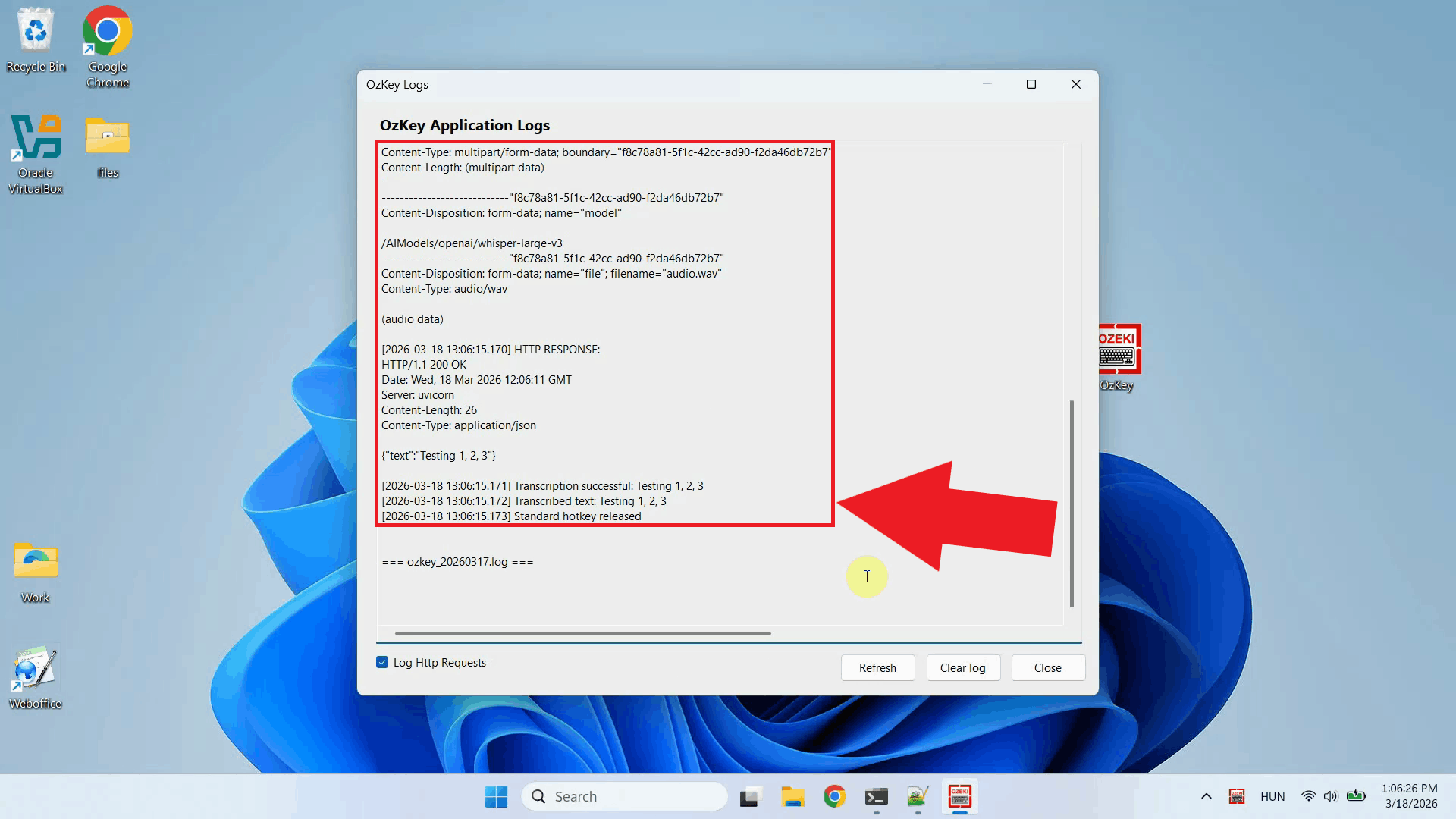Open the Windows Start menu
1456x819 pixels.
[496, 796]
